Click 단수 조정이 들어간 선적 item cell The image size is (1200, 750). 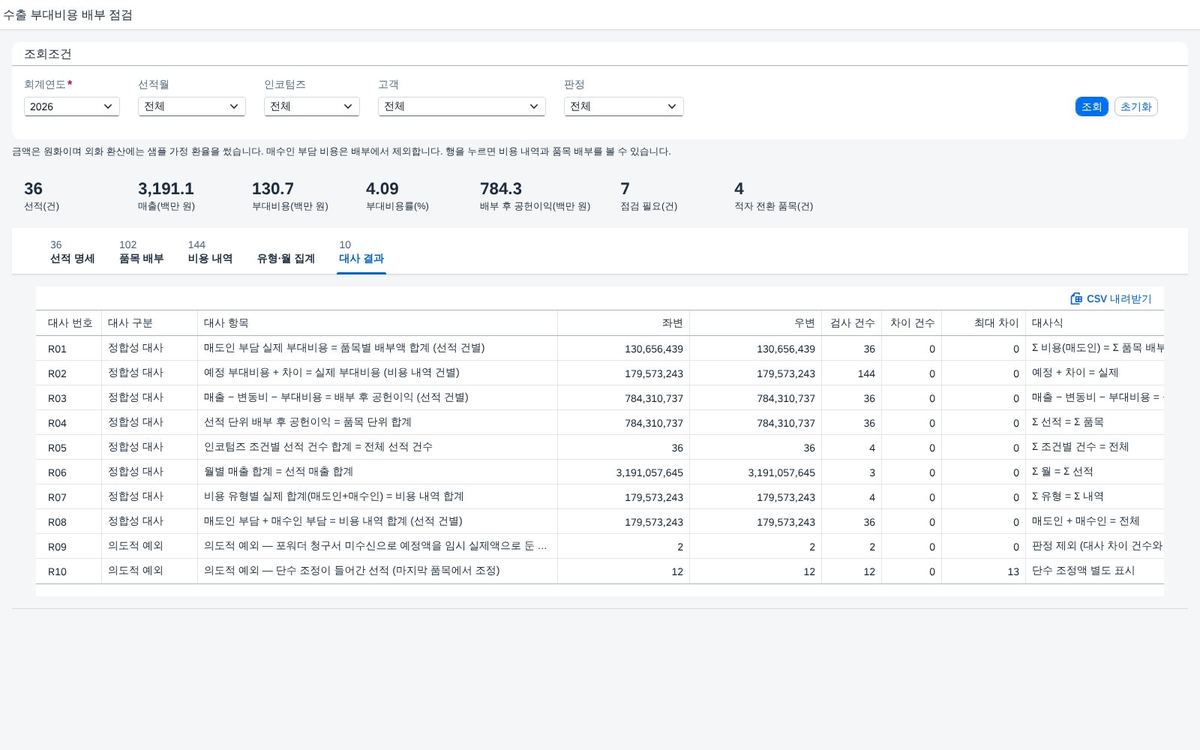click(x=378, y=571)
